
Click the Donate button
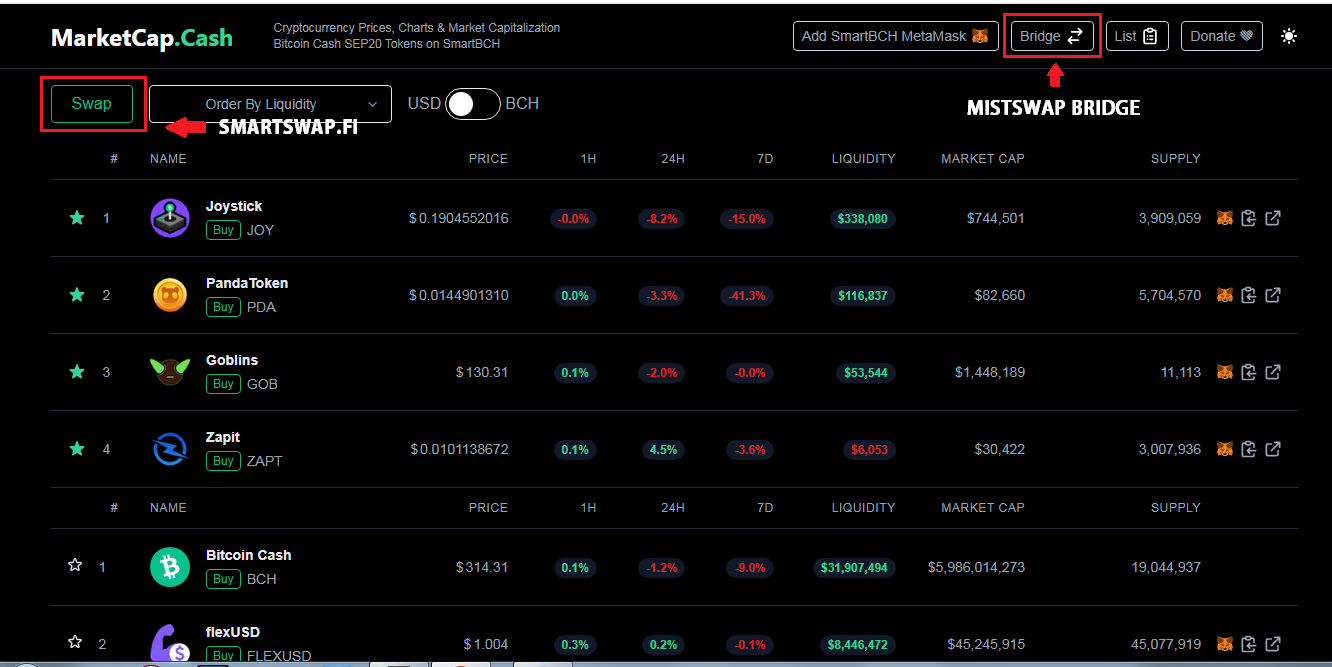tap(1222, 36)
